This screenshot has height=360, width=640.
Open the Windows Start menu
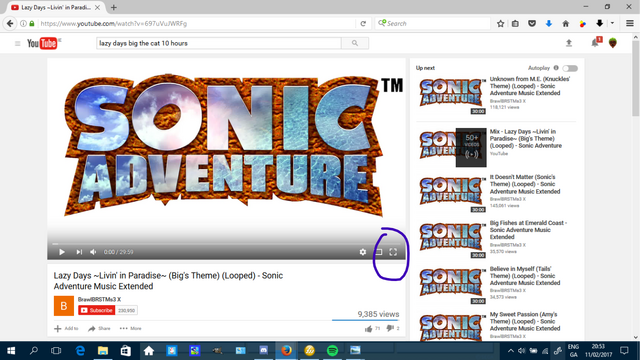coord(11,351)
